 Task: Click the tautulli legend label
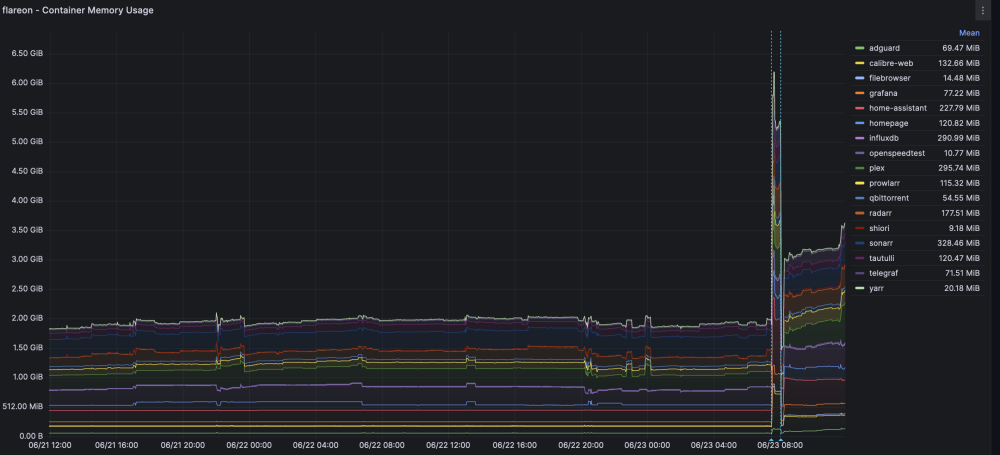coord(882,258)
